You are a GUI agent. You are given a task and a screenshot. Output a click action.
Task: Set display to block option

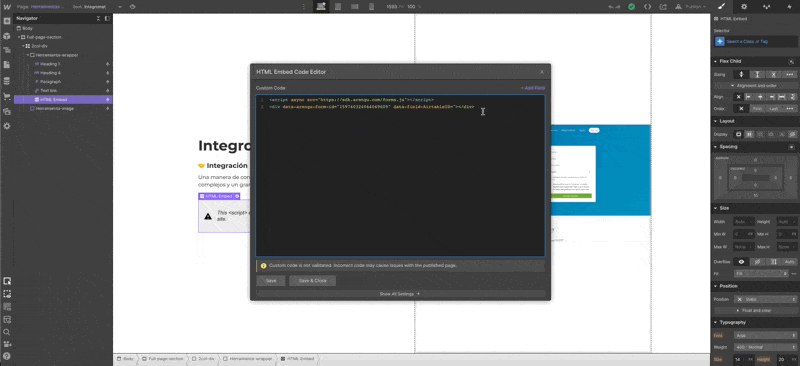738,134
